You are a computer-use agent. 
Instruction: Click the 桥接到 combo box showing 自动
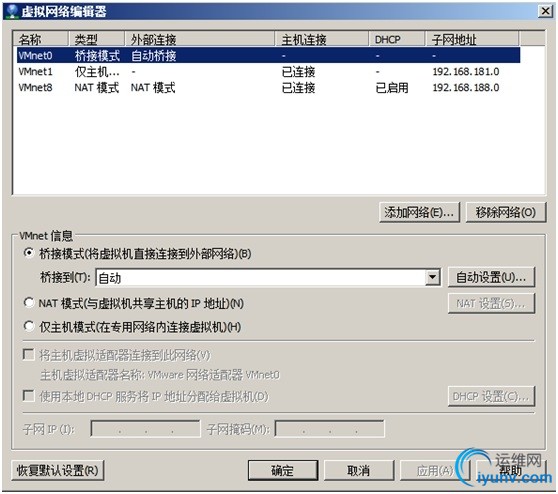tap(268, 277)
